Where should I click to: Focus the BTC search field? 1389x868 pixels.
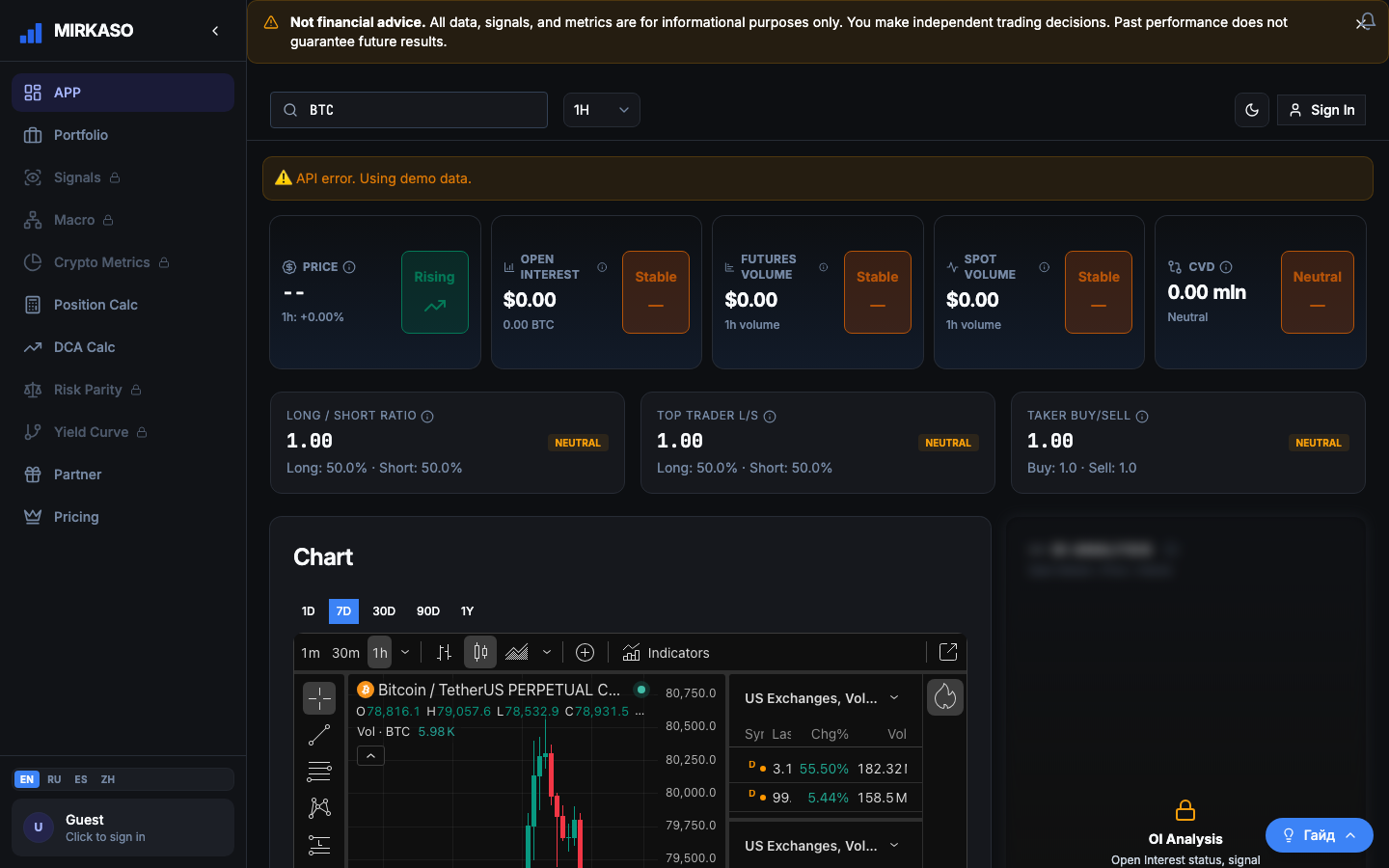pyautogui.click(x=409, y=110)
